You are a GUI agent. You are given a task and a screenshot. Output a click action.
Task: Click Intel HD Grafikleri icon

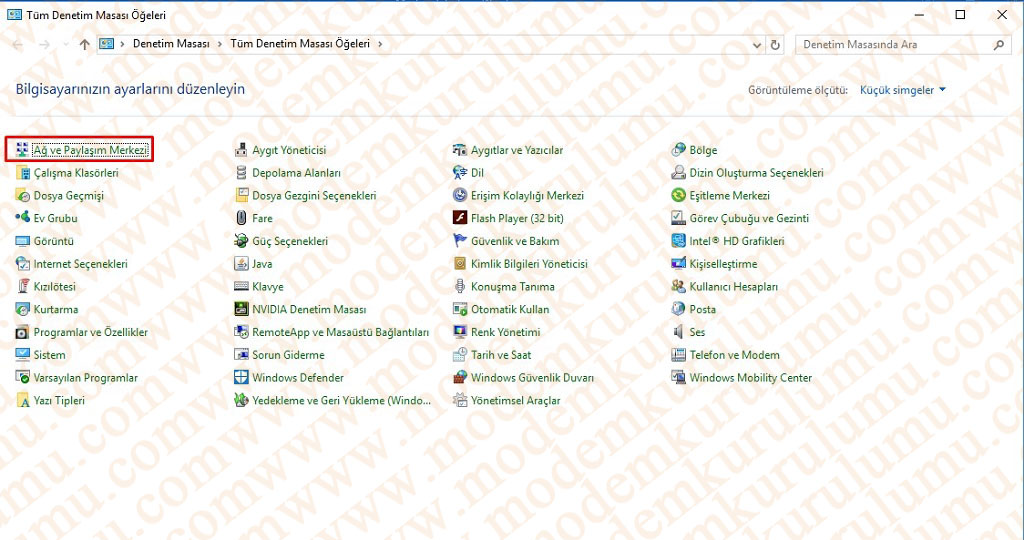679,241
